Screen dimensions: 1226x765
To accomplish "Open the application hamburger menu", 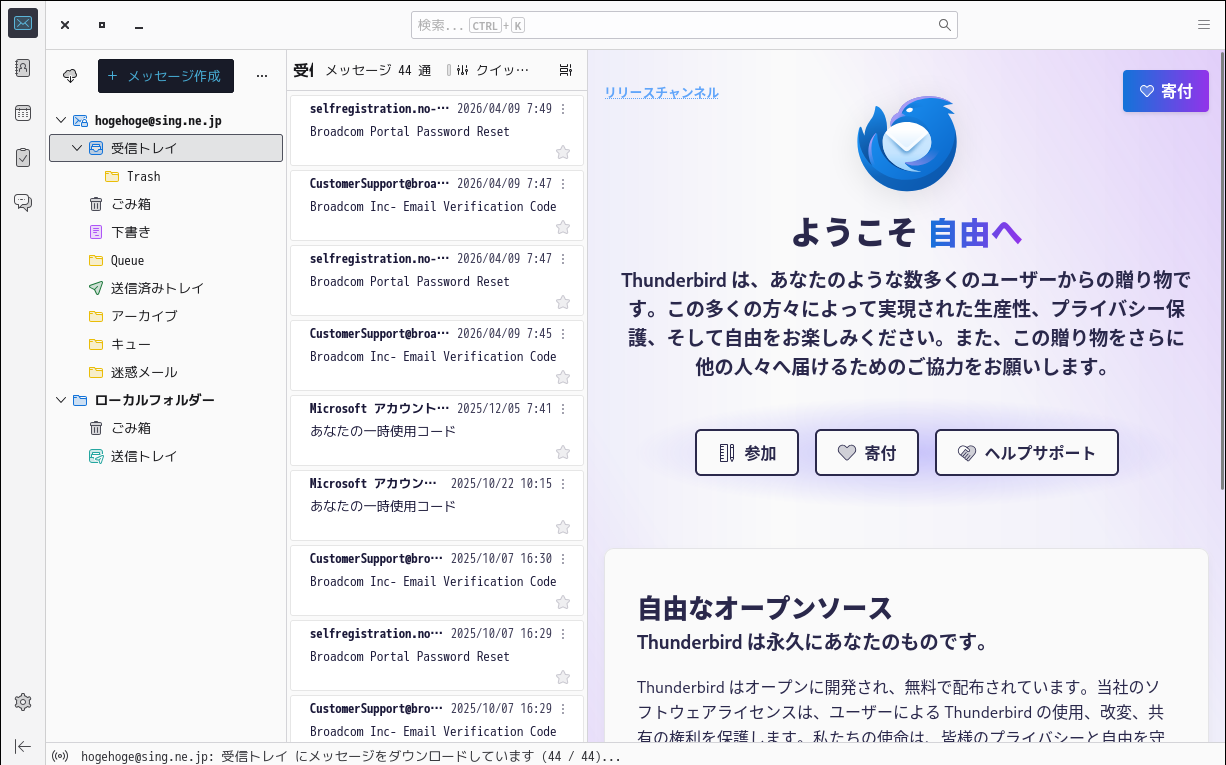I will pos(1204,25).
